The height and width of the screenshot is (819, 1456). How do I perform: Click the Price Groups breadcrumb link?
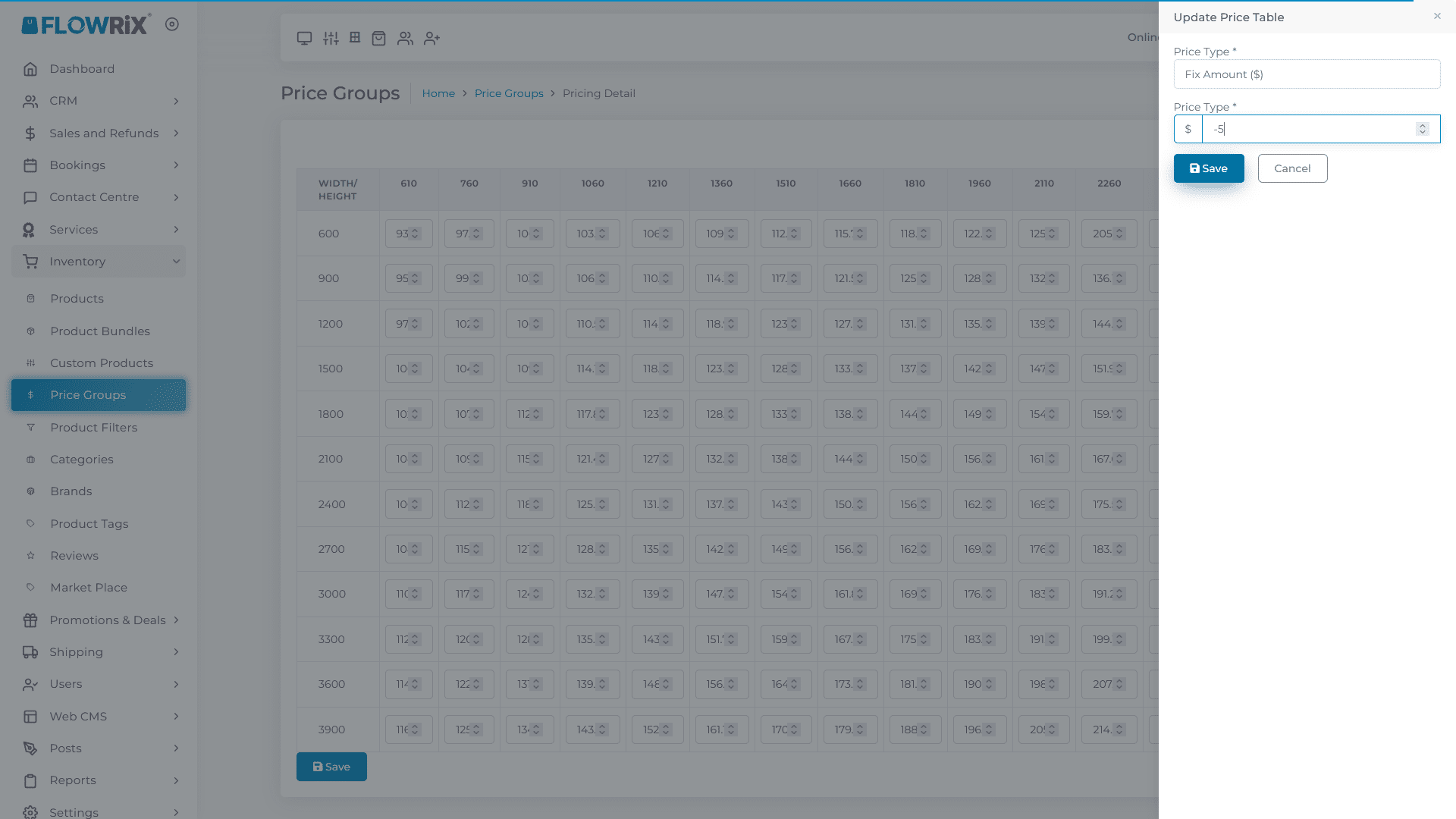508,93
